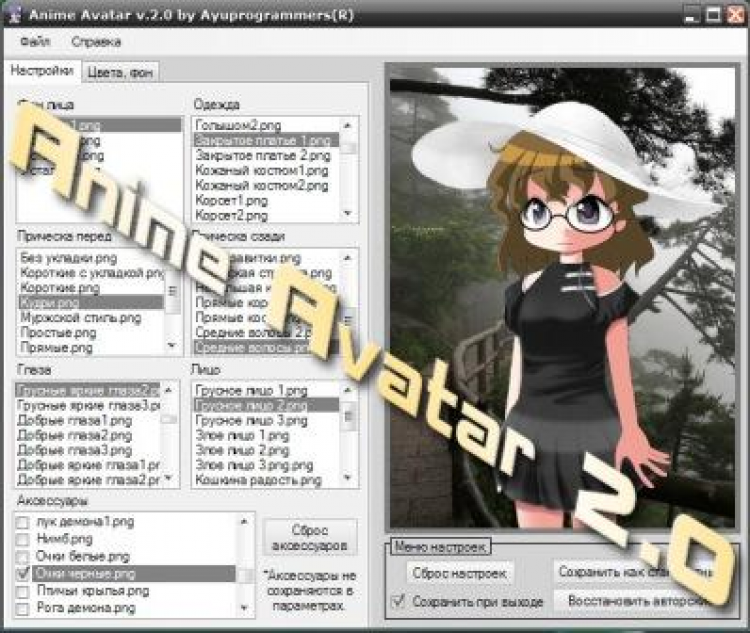Select Добрые глаза2.png eyes
750x633 pixels.
pyautogui.click(x=88, y=435)
